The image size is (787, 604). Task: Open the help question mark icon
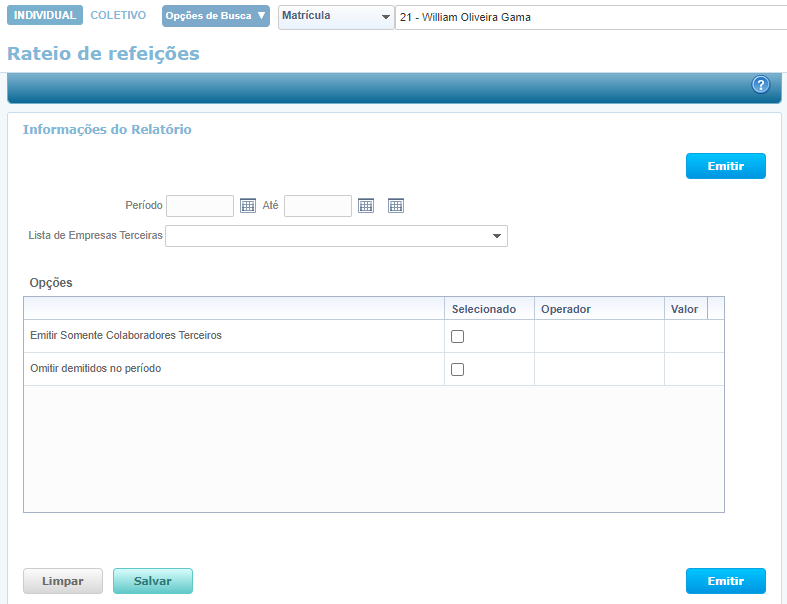[x=760, y=85]
